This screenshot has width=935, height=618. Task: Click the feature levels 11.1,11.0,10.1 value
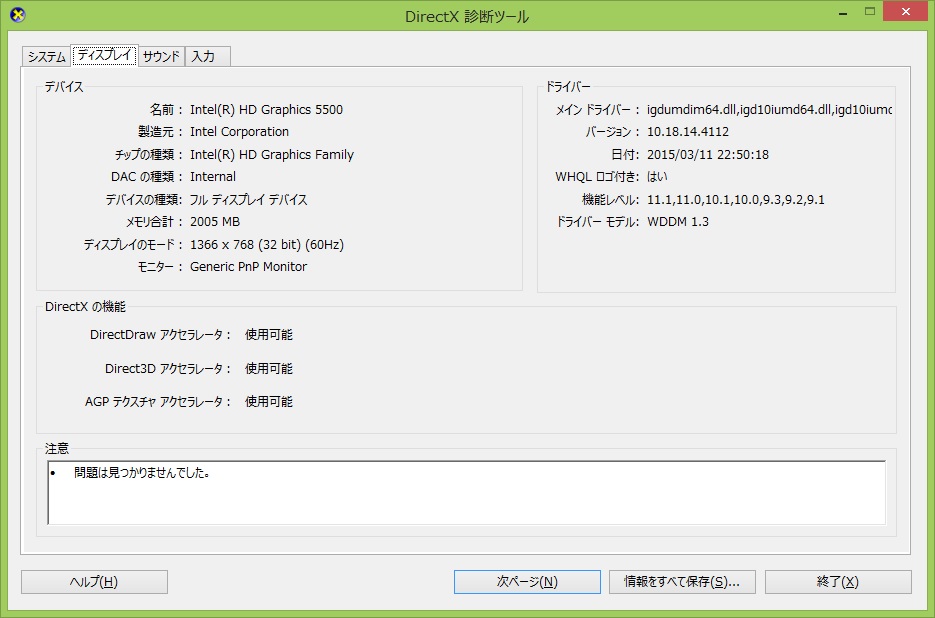tap(735, 199)
